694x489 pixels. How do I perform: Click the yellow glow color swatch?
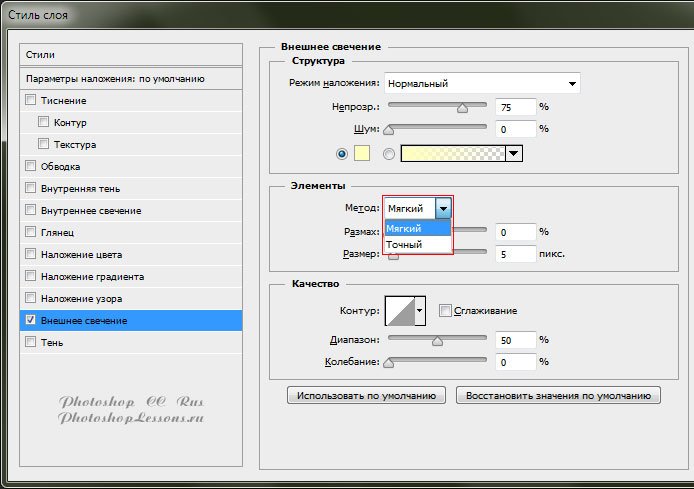coord(362,153)
